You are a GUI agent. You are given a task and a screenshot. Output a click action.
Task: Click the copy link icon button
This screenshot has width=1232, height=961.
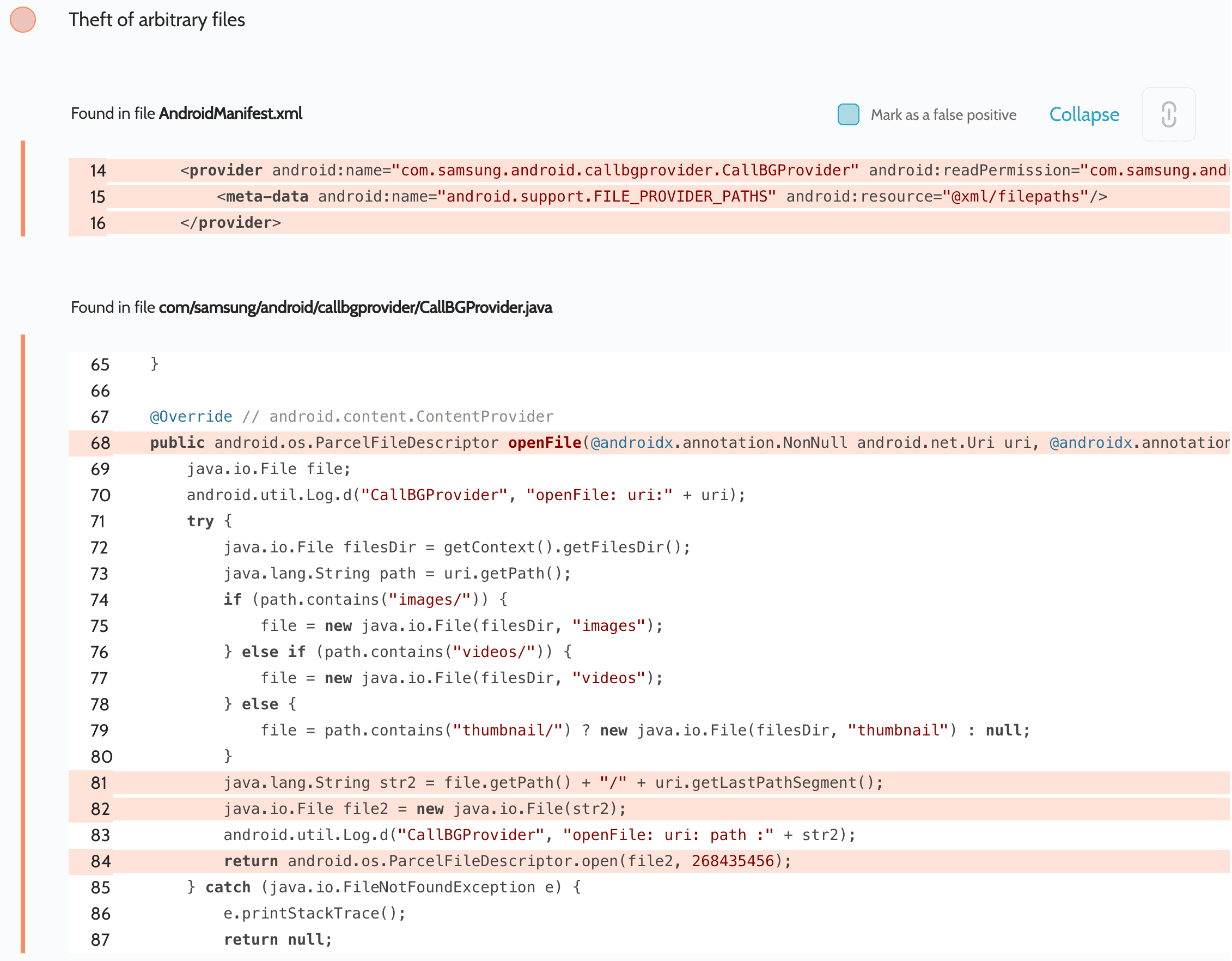click(x=1168, y=114)
